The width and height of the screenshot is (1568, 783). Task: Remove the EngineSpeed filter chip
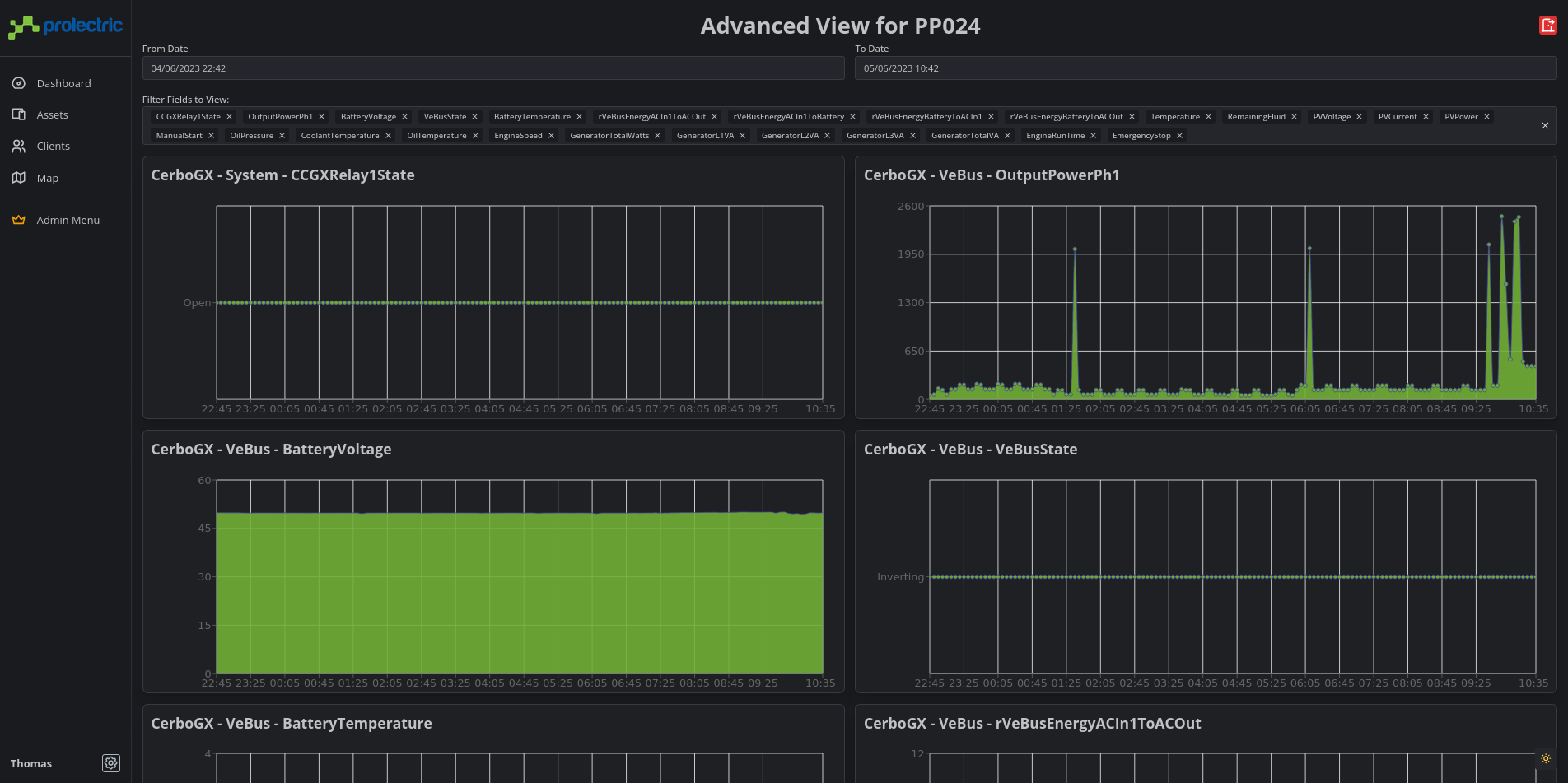pos(551,136)
